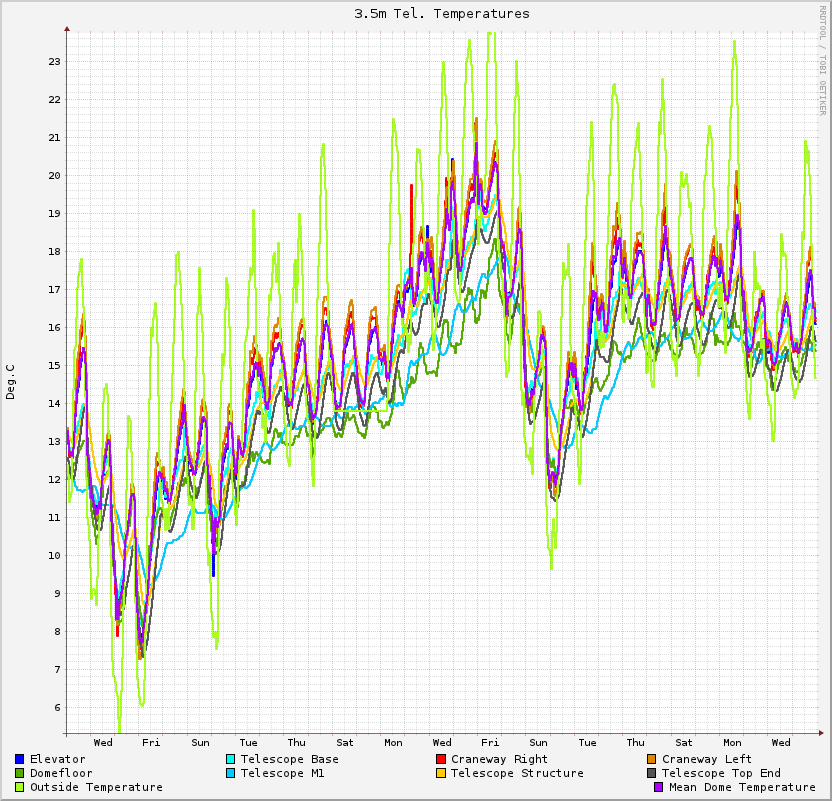832x801 pixels.
Task: Click the 'Outside Temperature' legend text
Action: coord(96,787)
